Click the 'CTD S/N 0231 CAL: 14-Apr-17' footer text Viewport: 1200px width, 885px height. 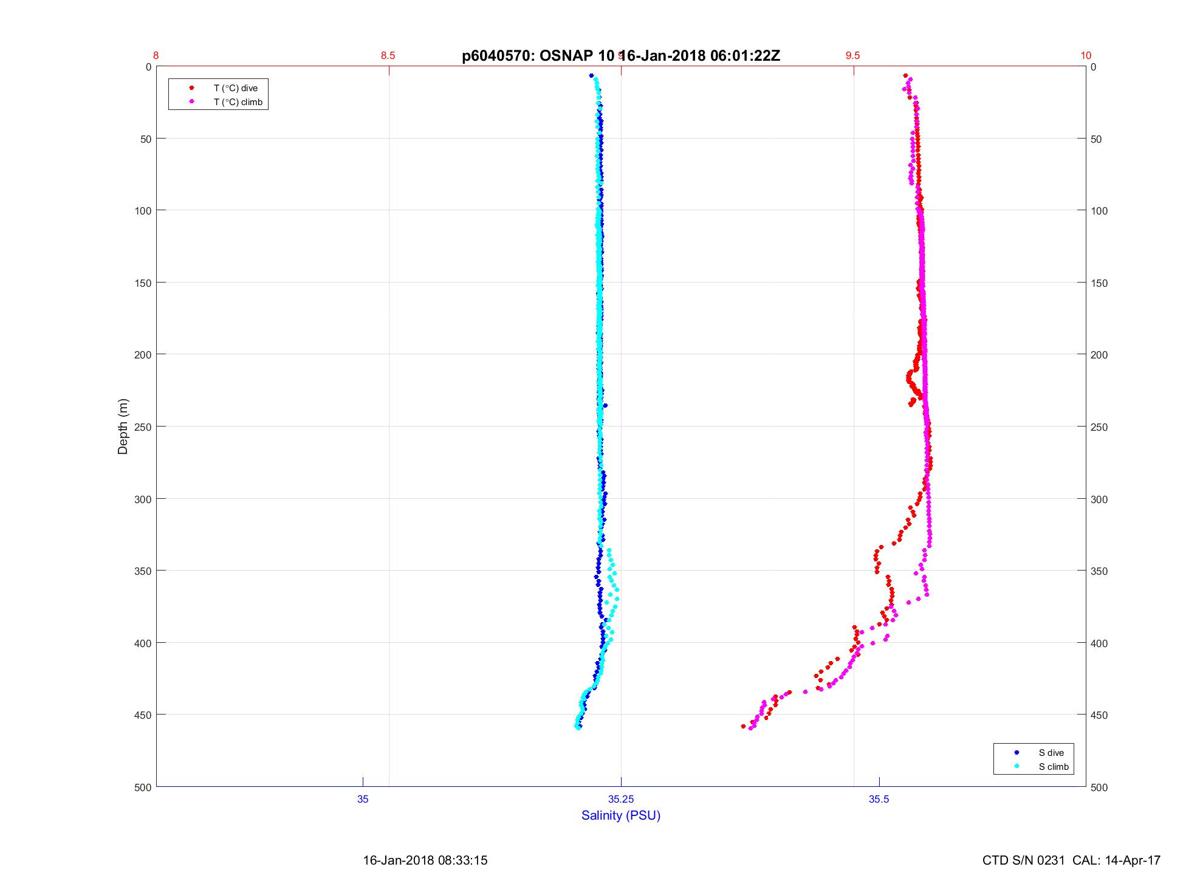point(1071,860)
